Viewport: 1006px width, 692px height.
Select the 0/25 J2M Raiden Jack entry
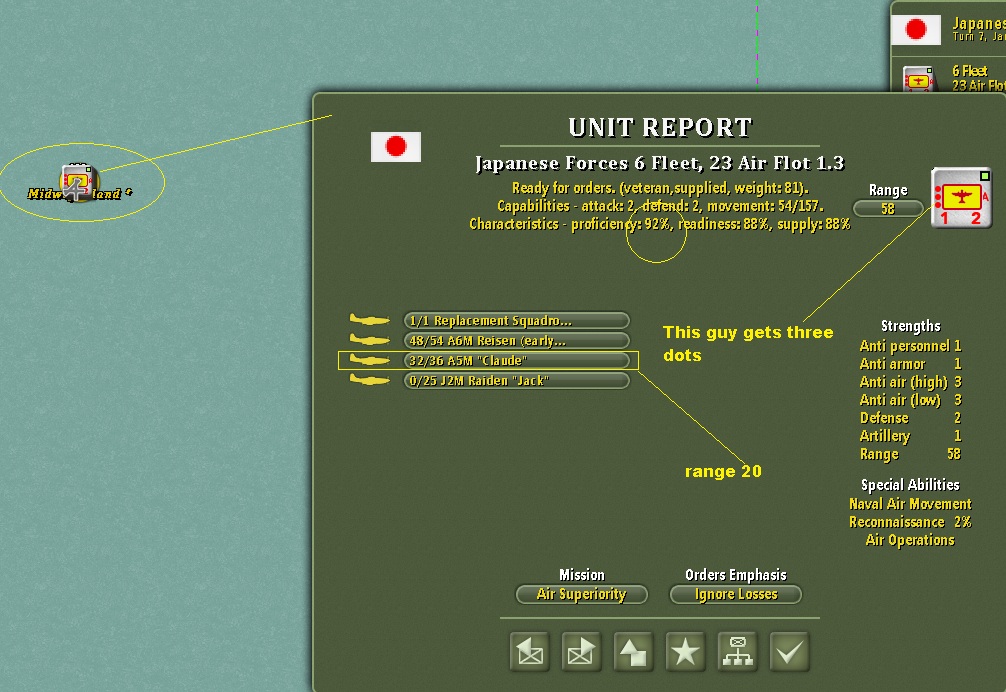tap(516, 380)
